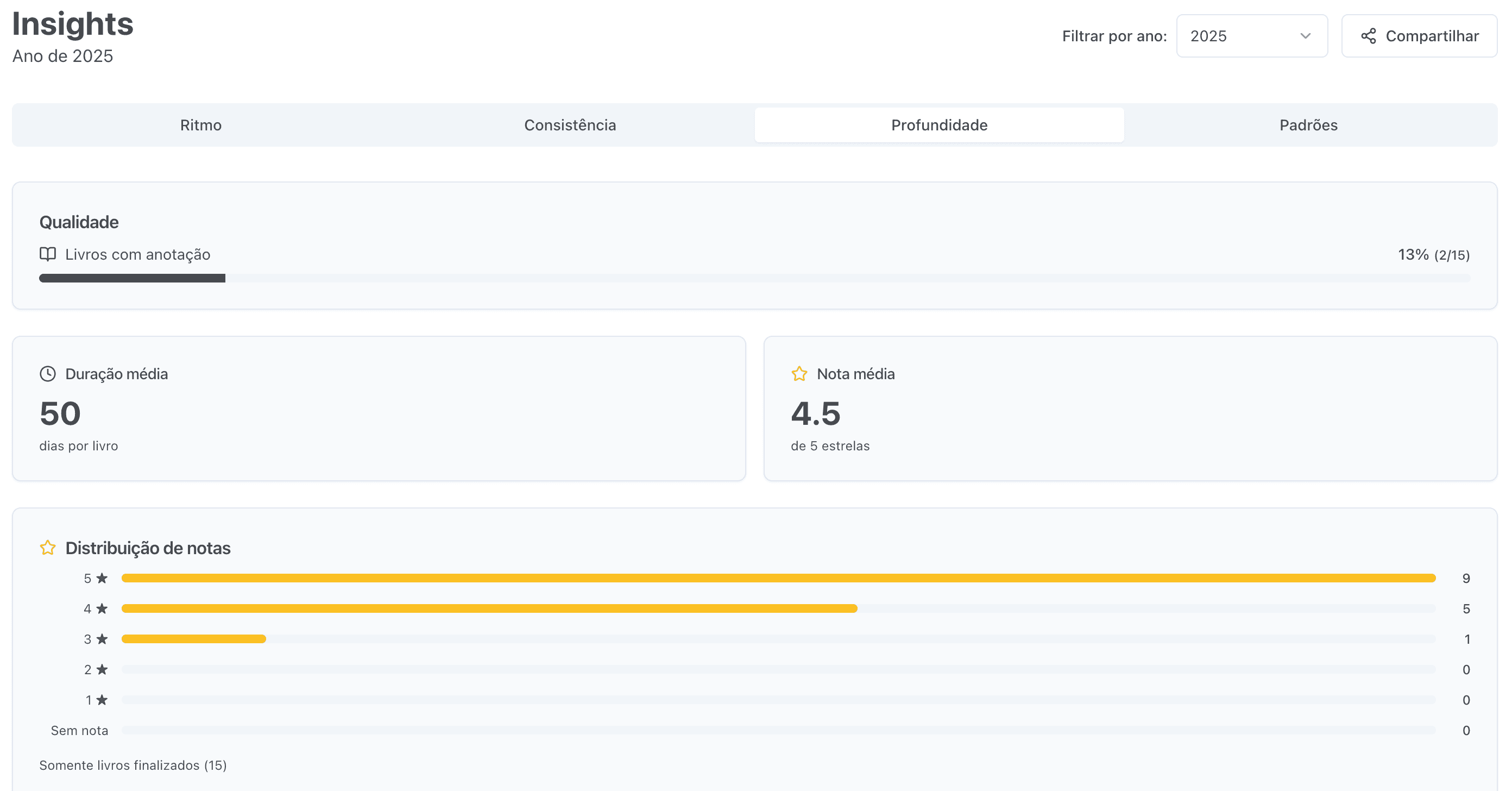Click the star icon beside Distribuição de notas
The image size is (1512, 791).
tap(48, 548)
